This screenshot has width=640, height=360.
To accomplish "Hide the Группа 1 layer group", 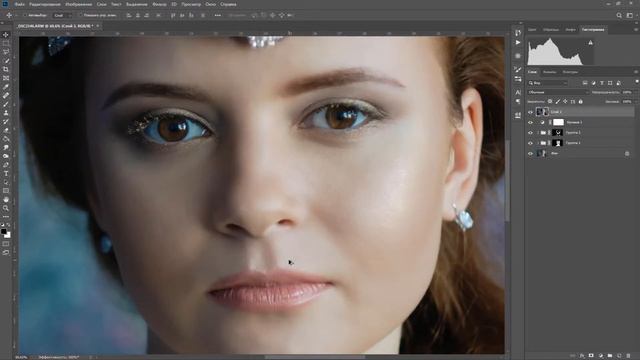I will tap(530, 143).
